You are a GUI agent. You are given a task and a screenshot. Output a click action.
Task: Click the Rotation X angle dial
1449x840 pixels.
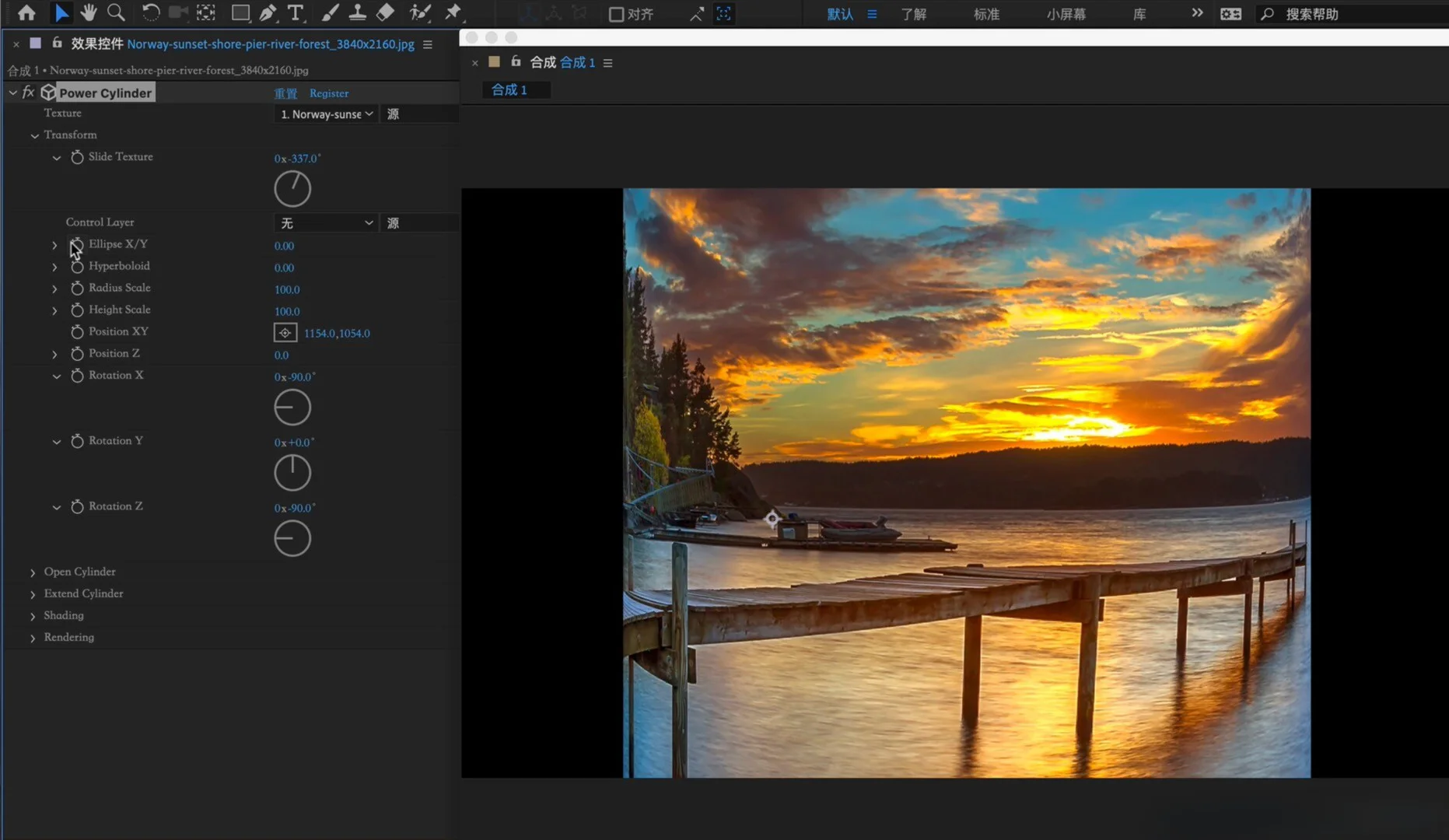(x=292, y=408)
